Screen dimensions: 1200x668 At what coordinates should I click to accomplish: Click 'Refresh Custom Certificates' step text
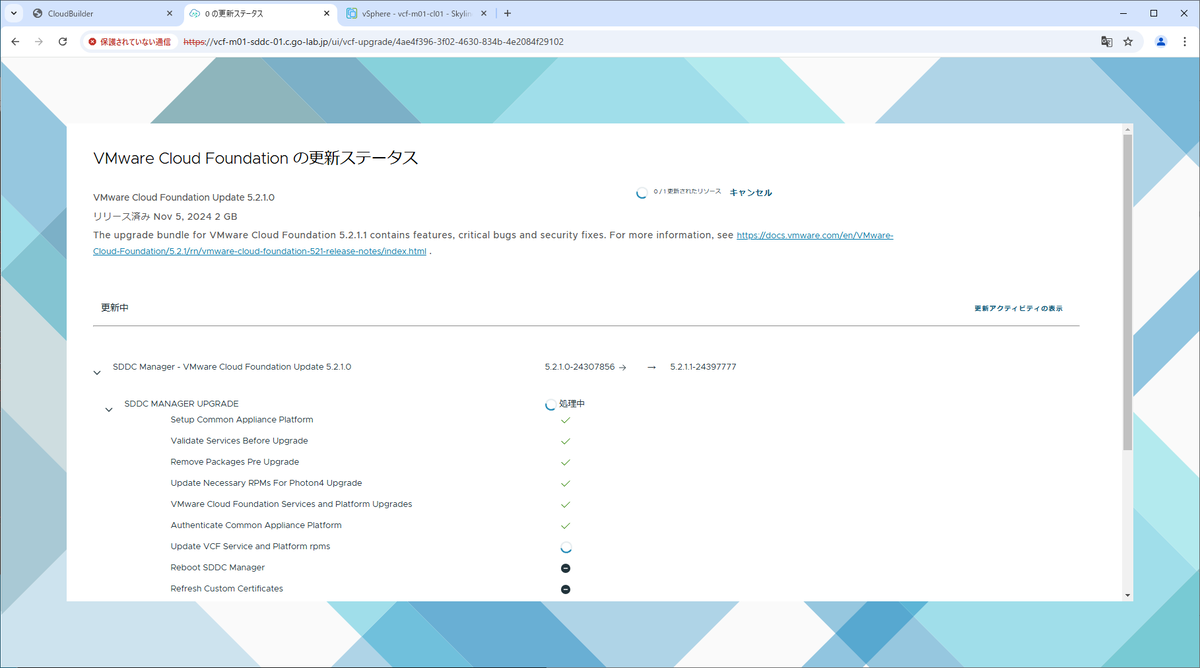click(x=227, y=588)
